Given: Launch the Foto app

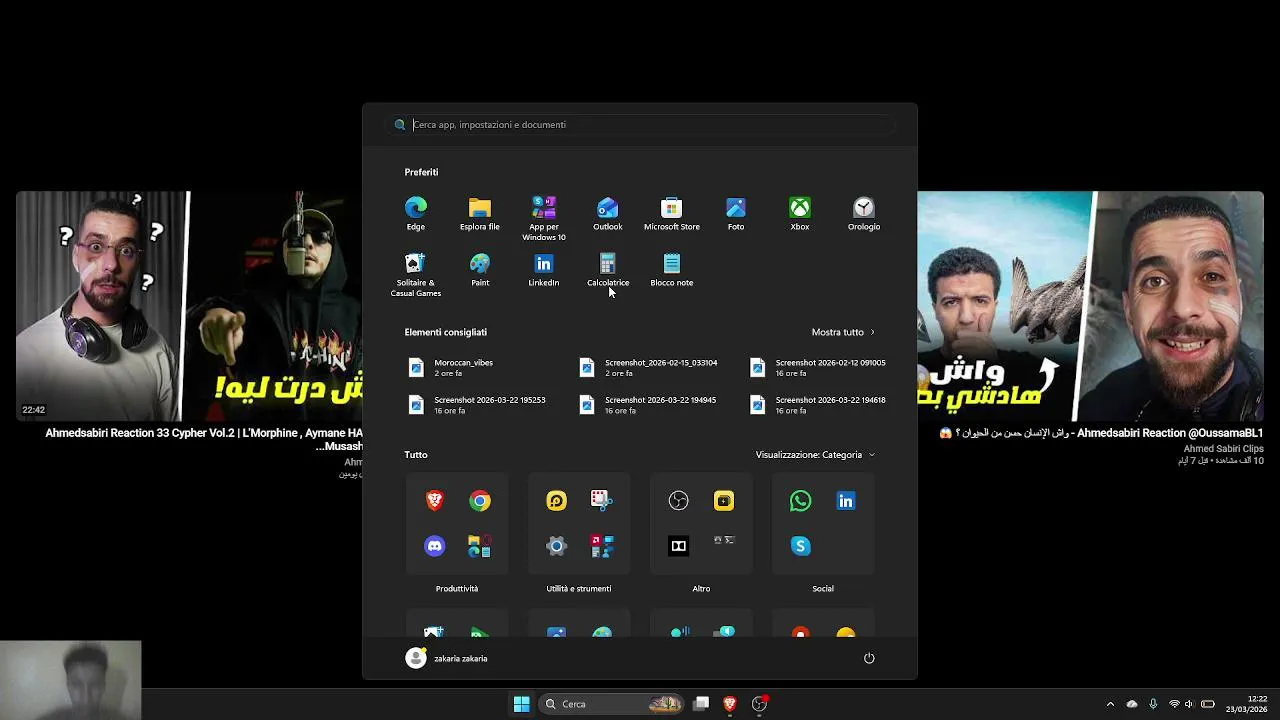Looking at the screenshot, I should click(x=736, y=214).
